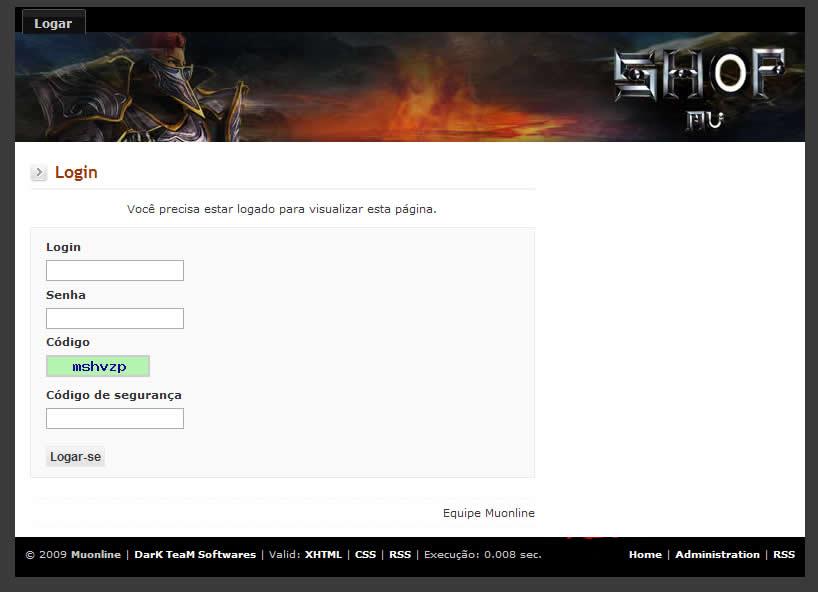Focus the Senha password field

point(115,319)
